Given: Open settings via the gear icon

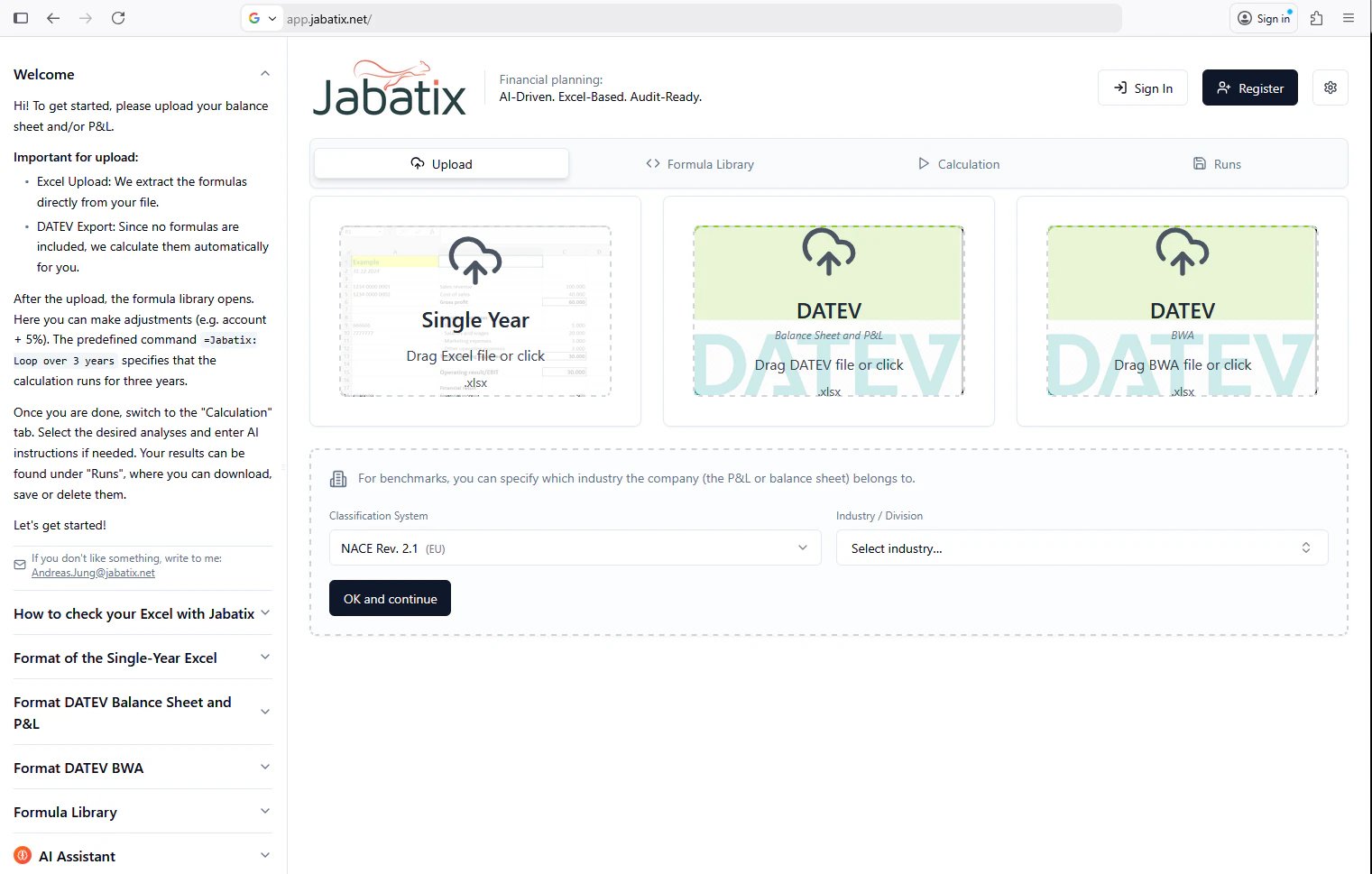Looking at the screenshot, I should click(x=1331, y=87).
